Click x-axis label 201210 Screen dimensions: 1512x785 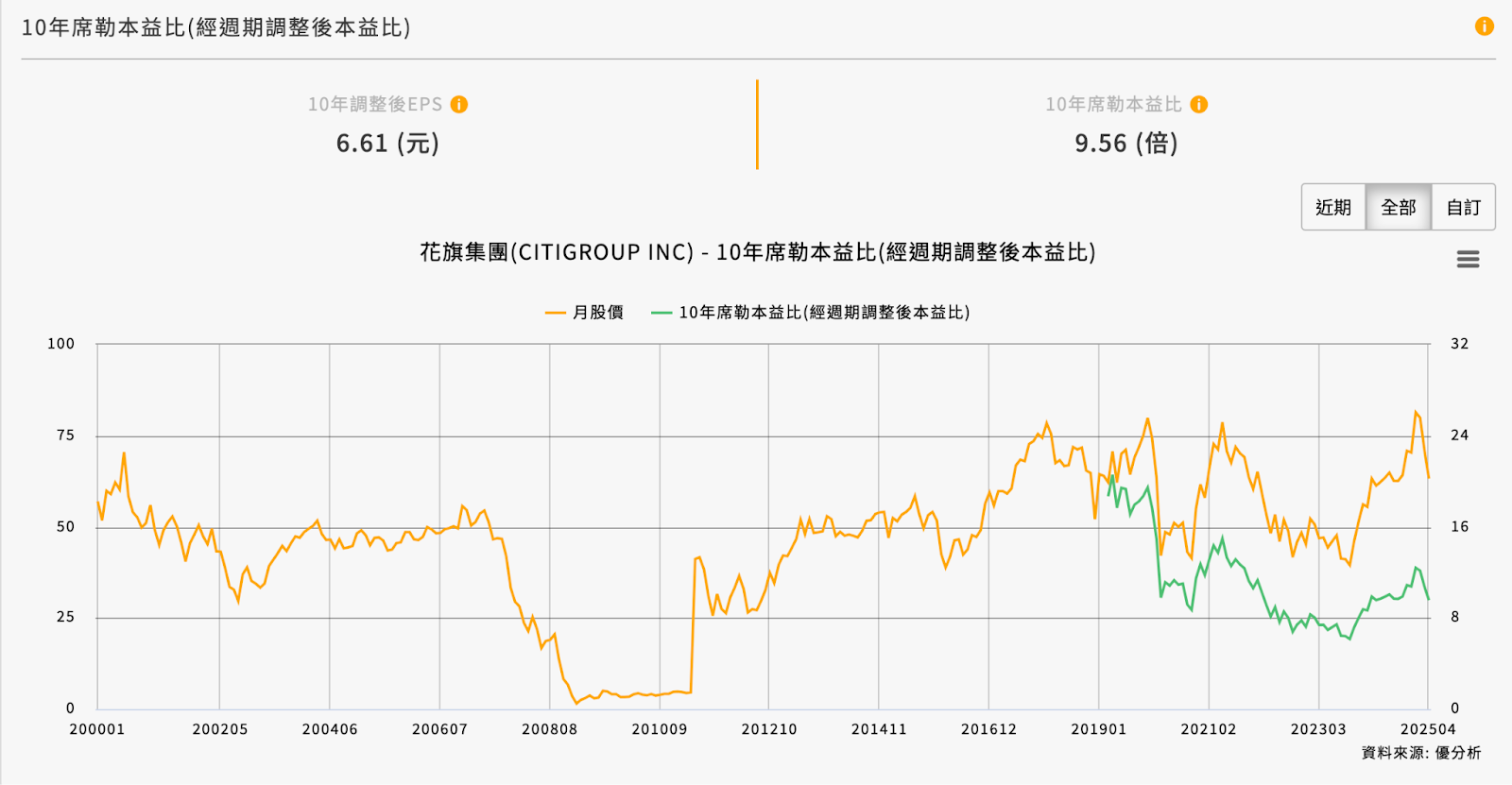769,729
